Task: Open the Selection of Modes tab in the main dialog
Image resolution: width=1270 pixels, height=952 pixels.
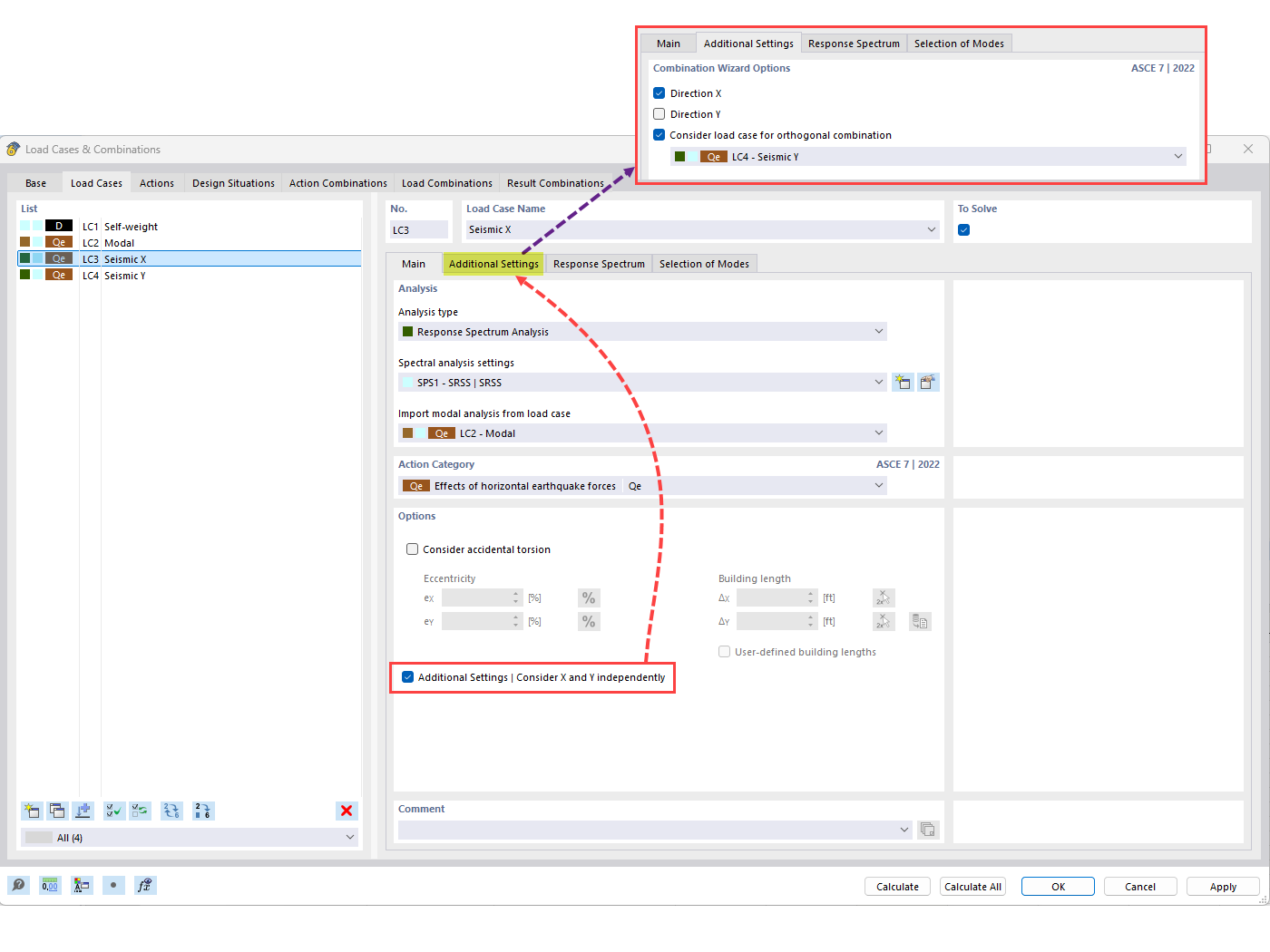Action: [x=704, y=264]
